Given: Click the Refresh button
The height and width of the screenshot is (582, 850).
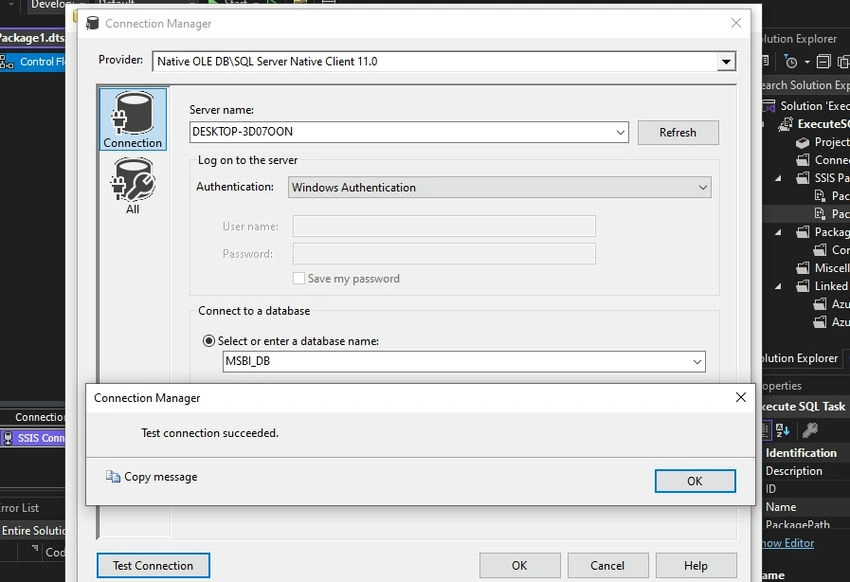Looking at the screenshot, I should coord(678,133).
